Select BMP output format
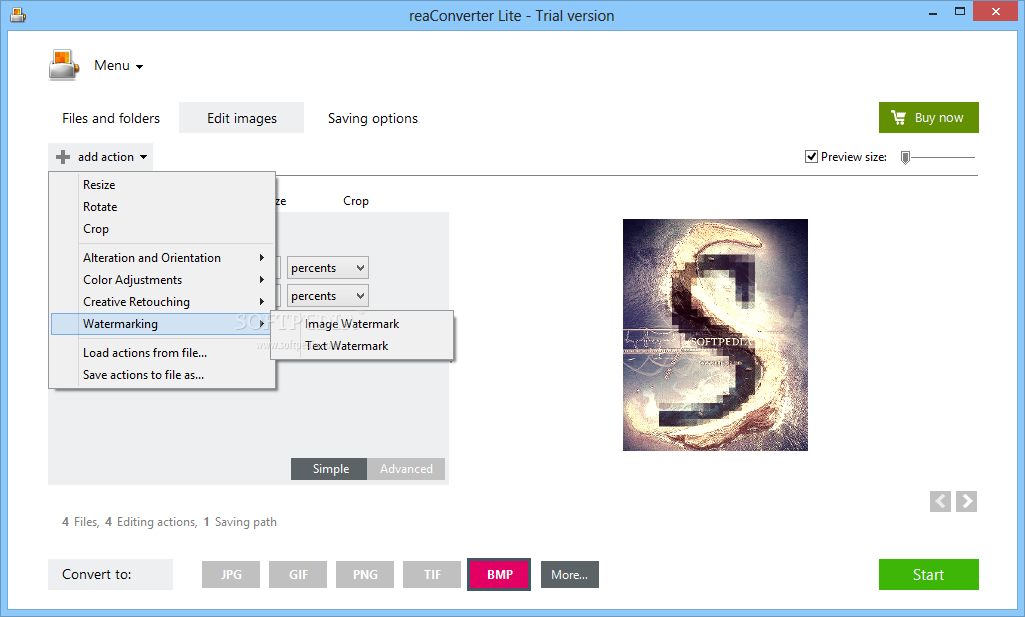The height and width of the screenshot is (617, 1025). [x=499, y=575]
